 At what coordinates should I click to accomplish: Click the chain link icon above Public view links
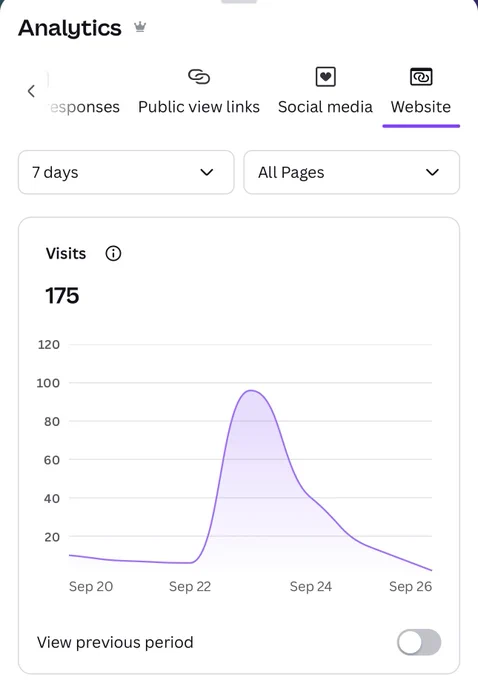coord(199,77)
